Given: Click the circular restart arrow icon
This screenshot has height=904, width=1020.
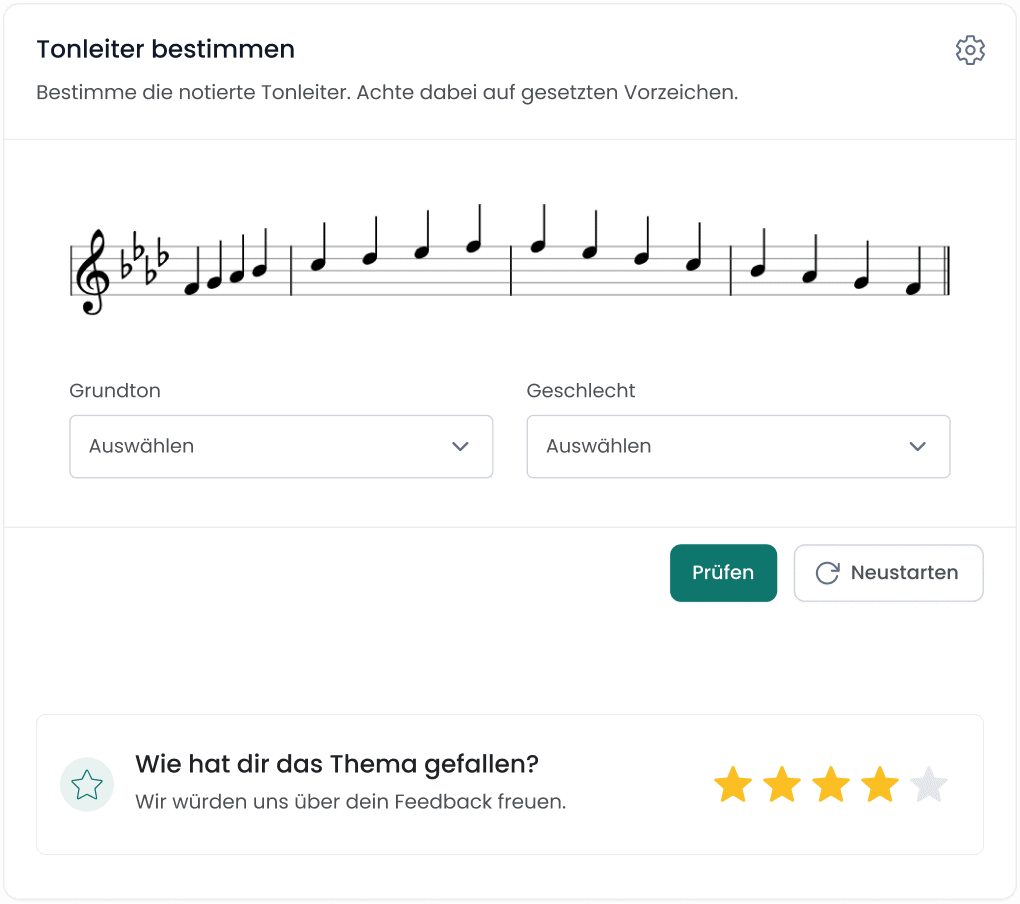Looking at the screenshot, I should [x=825, y=572].
